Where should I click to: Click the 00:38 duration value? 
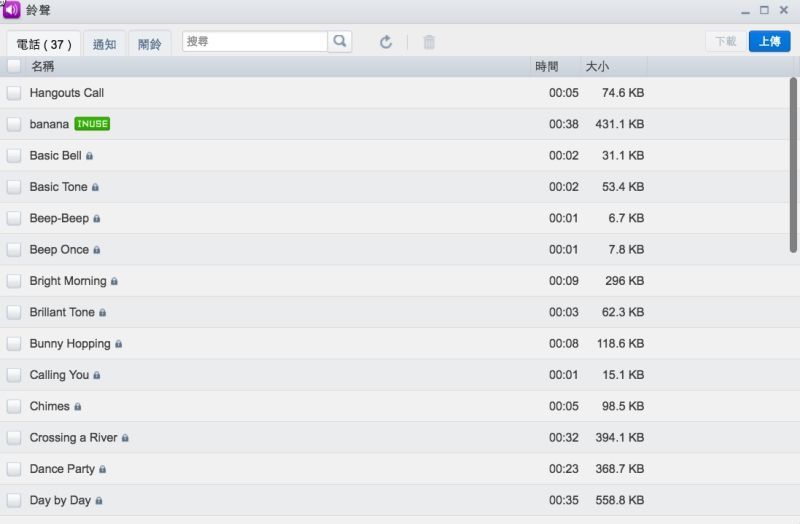pyautogui.click(x=564, y=124)
